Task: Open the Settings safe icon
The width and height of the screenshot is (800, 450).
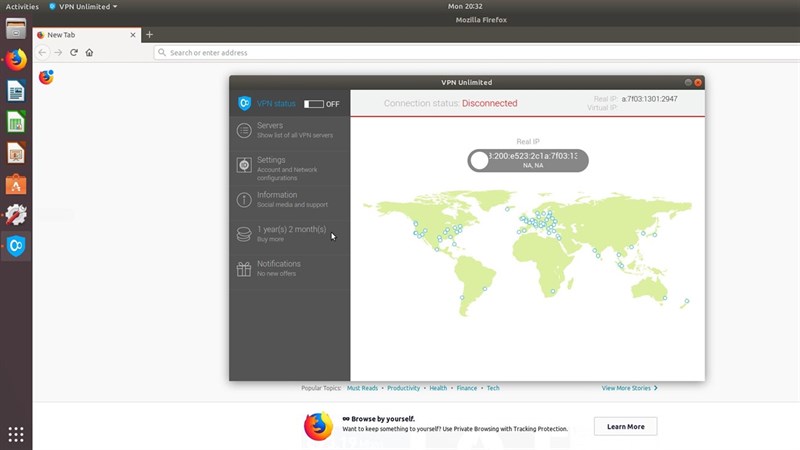Action: pyautogui.click(x=244, y=165)
